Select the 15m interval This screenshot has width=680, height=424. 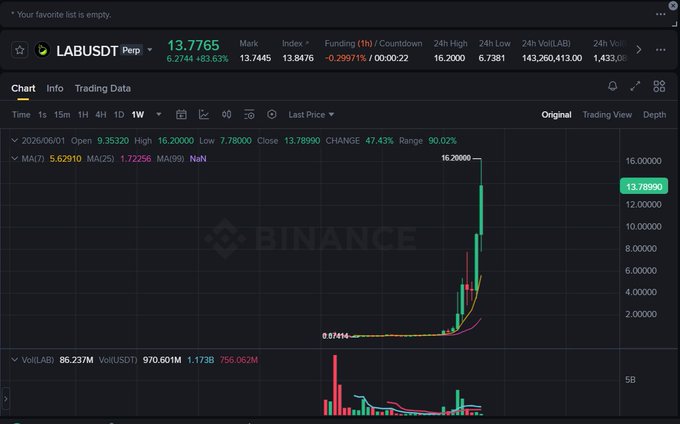coord(62,115)
